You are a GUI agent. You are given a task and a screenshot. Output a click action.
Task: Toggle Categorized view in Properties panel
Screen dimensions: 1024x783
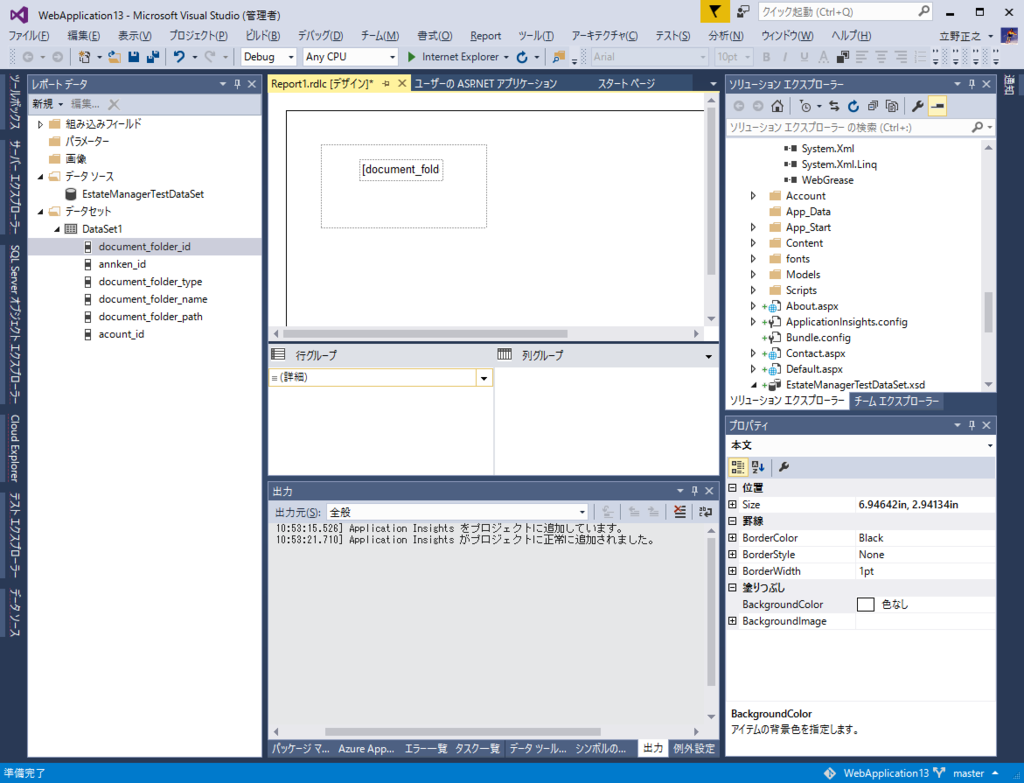[738, 467]
